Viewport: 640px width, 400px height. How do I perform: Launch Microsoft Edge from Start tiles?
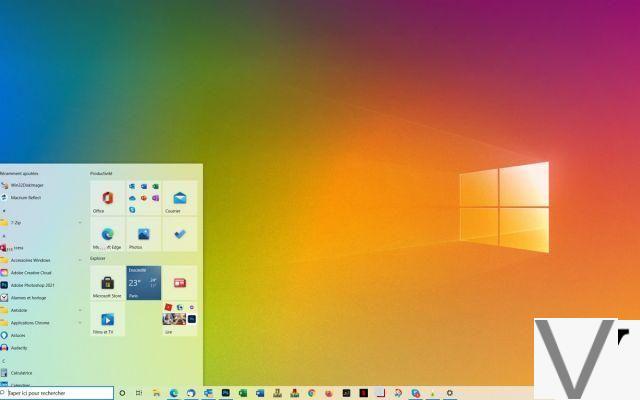(x=107, y=234)
